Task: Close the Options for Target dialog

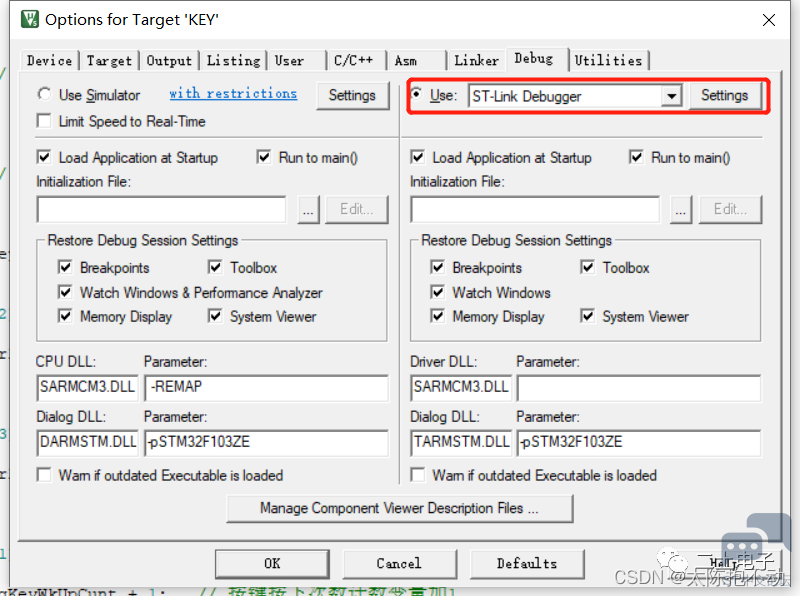Action: (x=768, y=20)
